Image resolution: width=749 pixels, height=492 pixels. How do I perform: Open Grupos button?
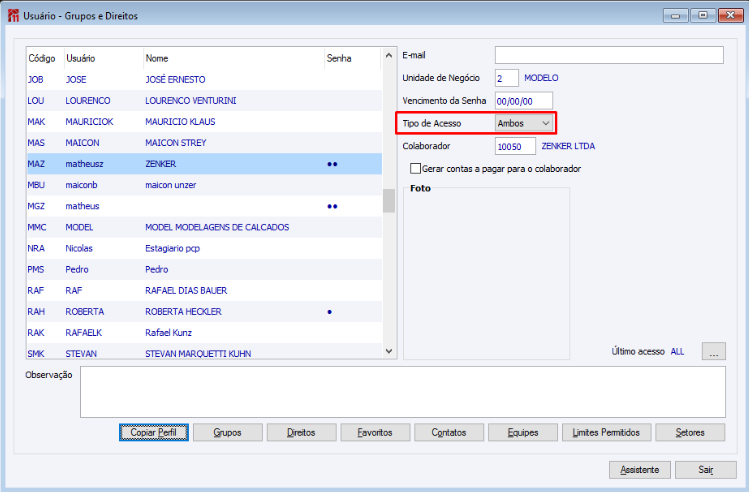point(227,432)
